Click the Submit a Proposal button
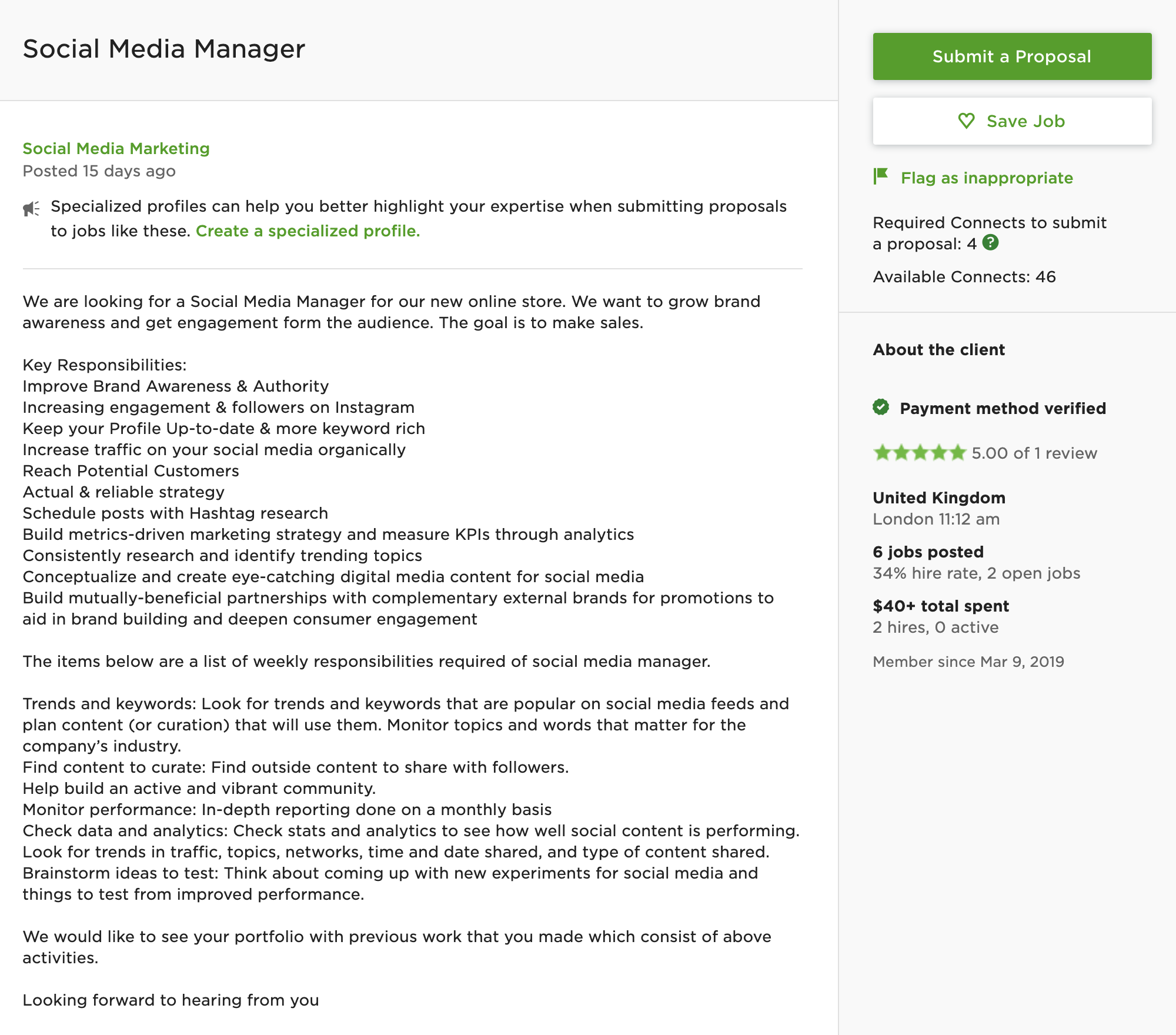1176x1035 pixels. coord(1012,56)
